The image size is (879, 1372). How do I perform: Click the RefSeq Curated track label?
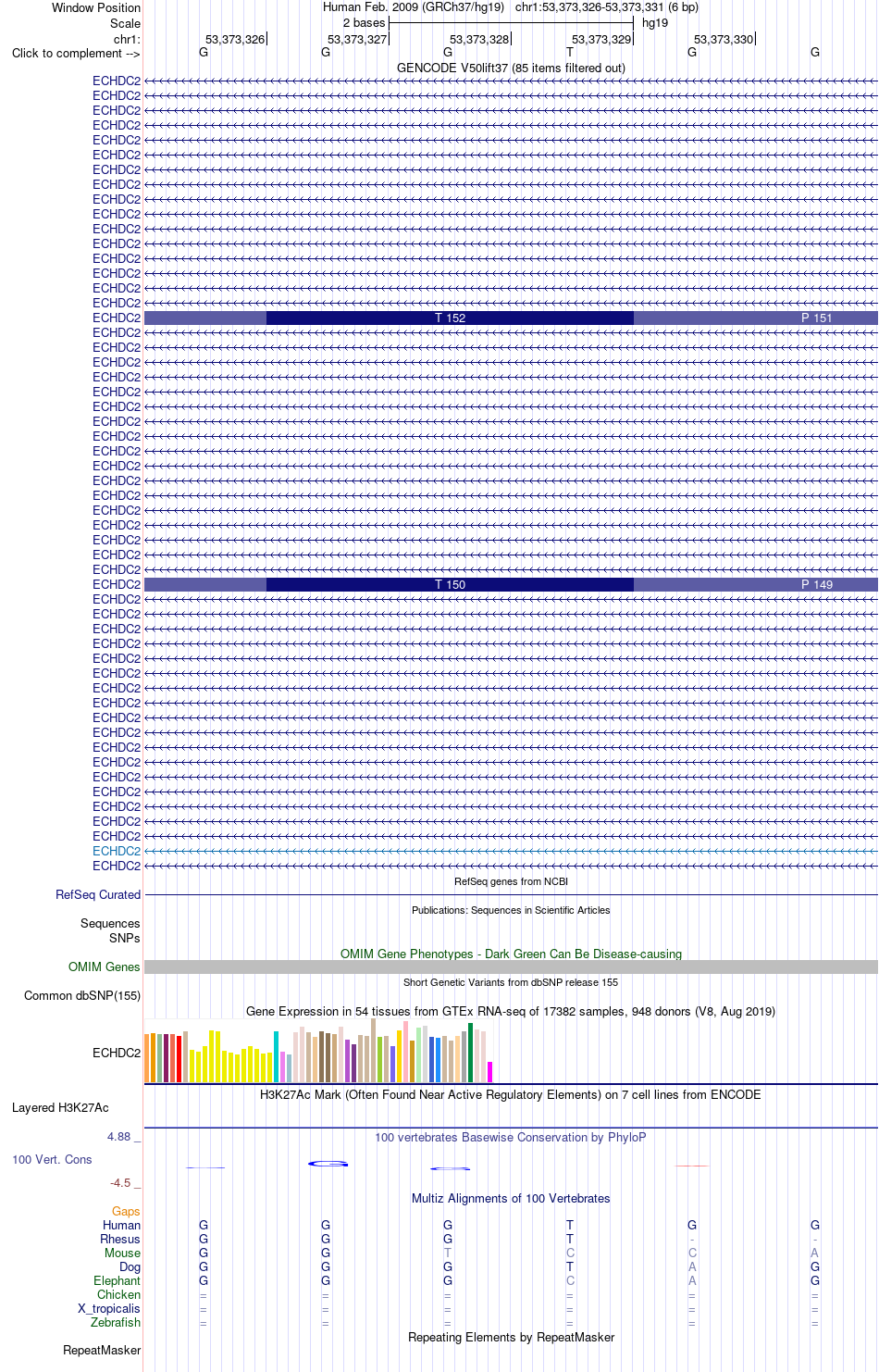98,894
